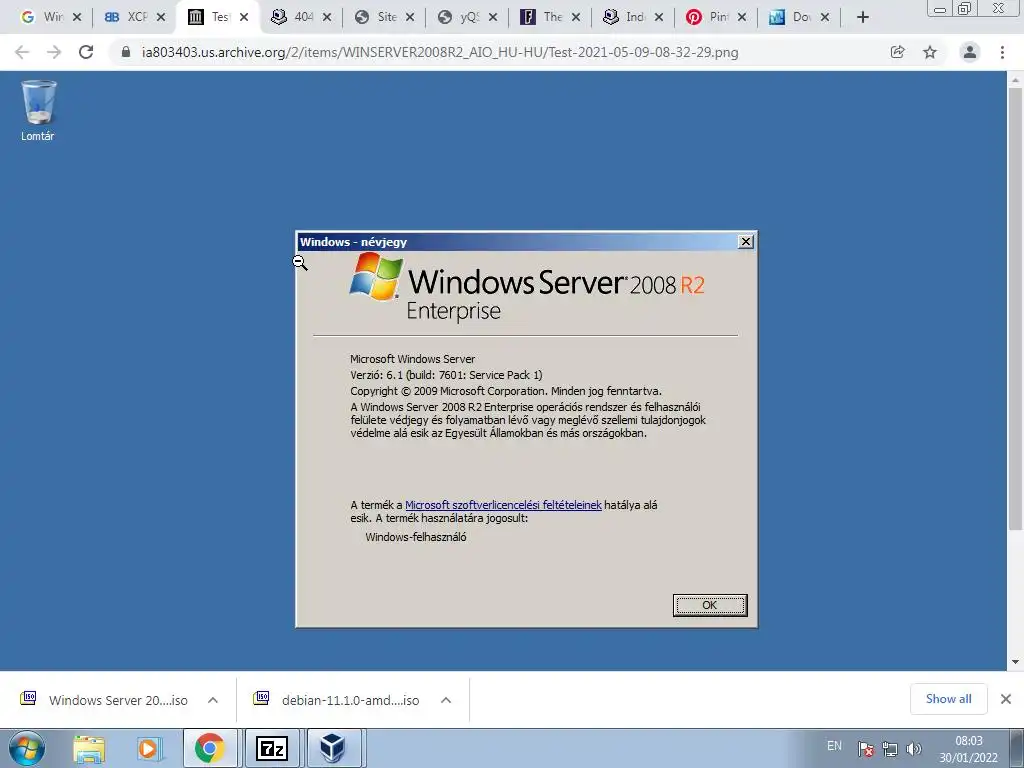Open the VirtualBox taskbar icon
Viewport: 1024px width, 768px height.
pos(332,748)
